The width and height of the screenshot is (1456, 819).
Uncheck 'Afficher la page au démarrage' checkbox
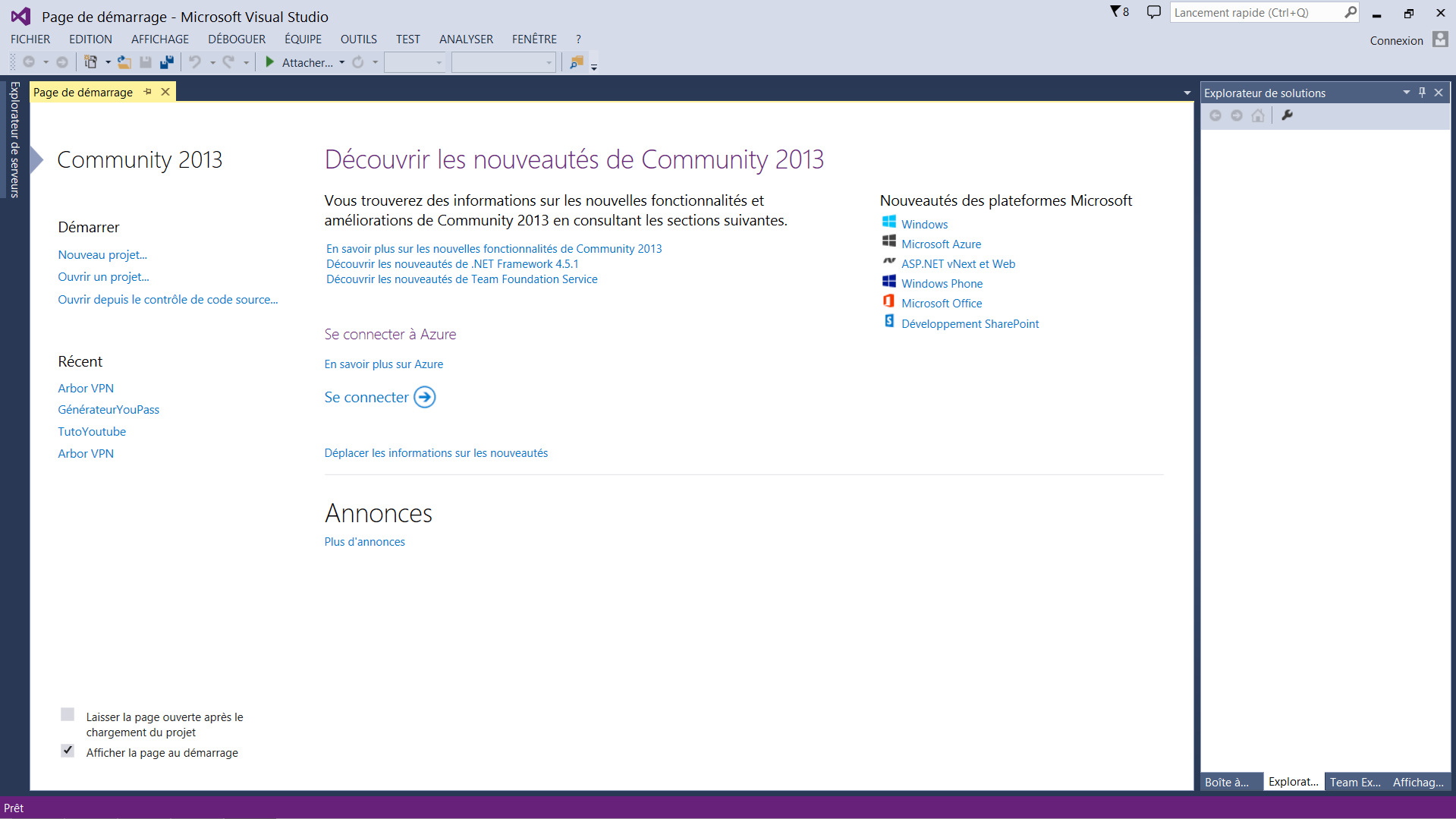coord(68,751)
